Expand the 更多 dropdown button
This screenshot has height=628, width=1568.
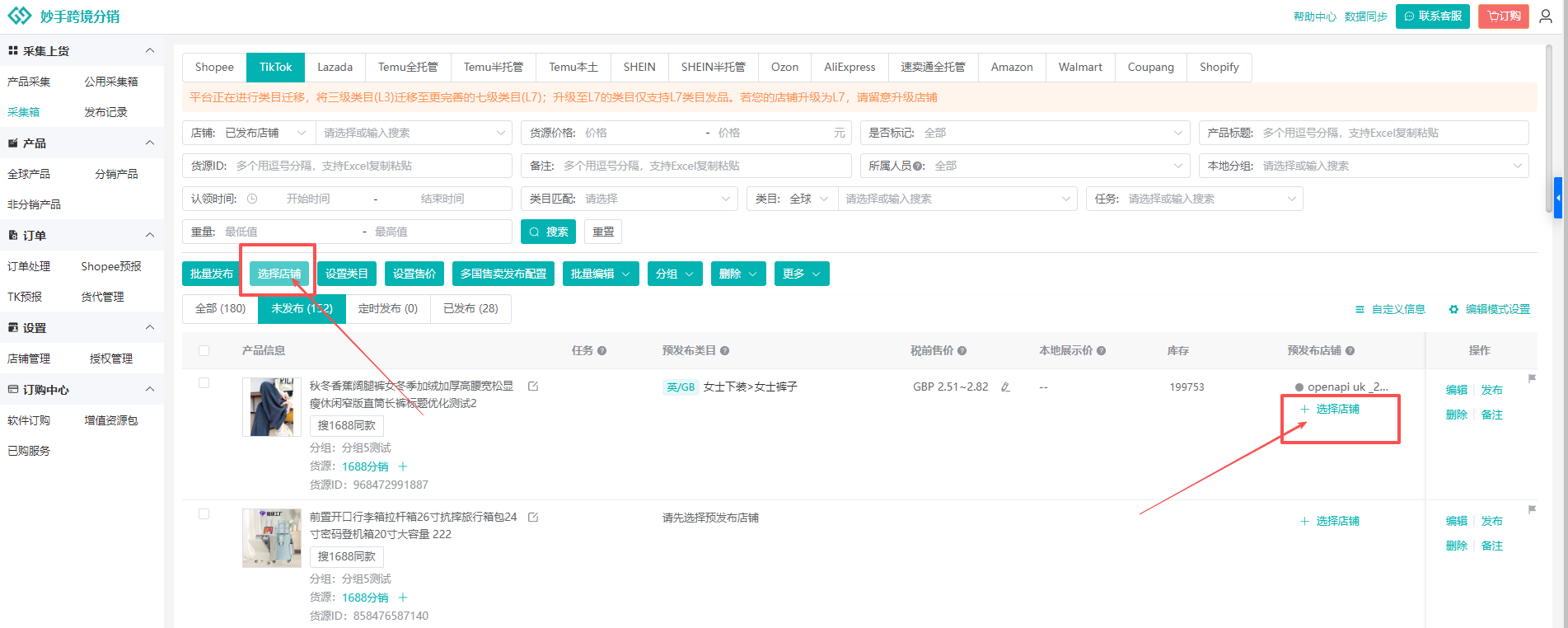(x=802, y=274)
